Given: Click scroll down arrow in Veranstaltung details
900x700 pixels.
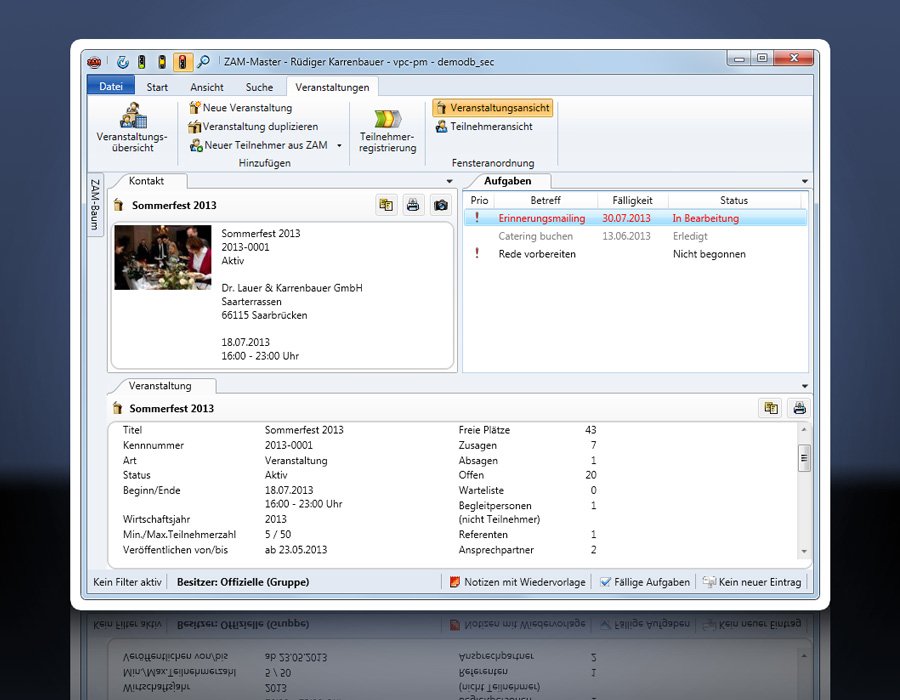Looking at the screenshot, I should coord(804,551).
